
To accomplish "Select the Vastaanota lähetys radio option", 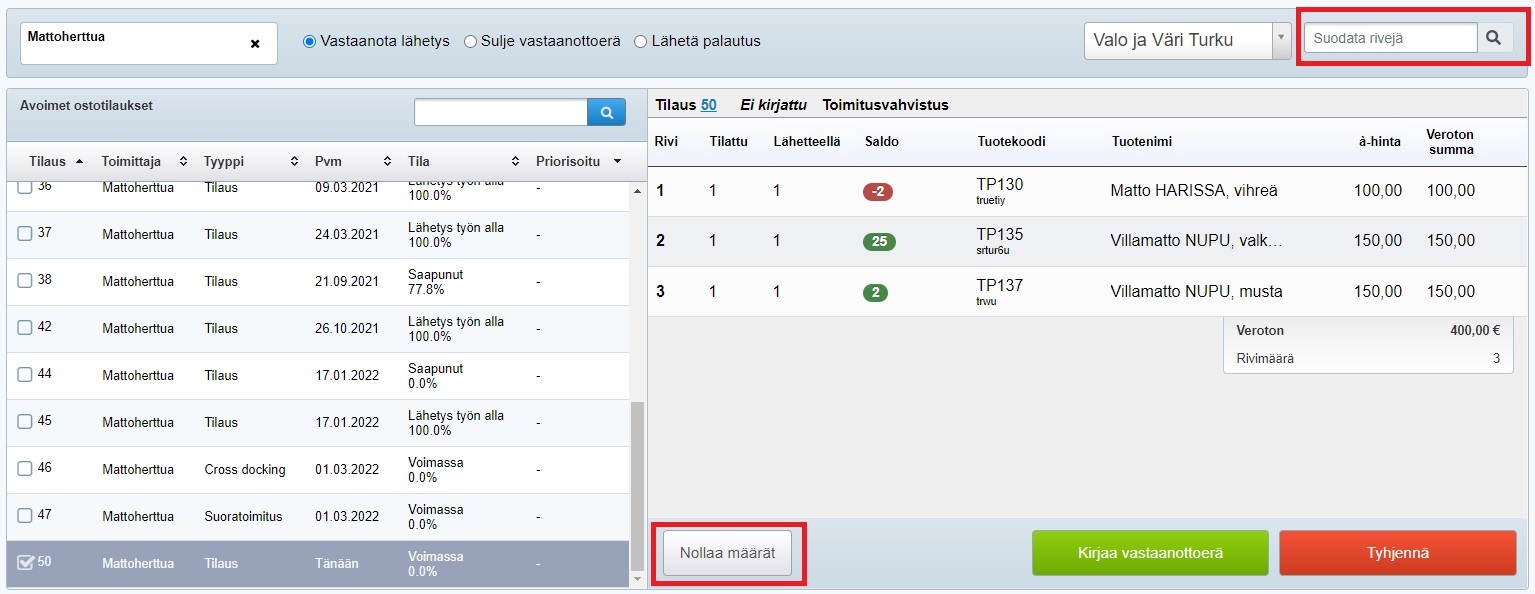I will click(x=309, y=42).
